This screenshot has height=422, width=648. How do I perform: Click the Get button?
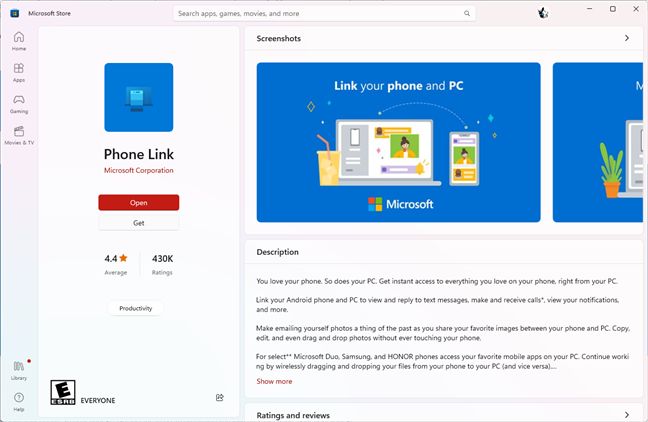click(x=139, y=223)
